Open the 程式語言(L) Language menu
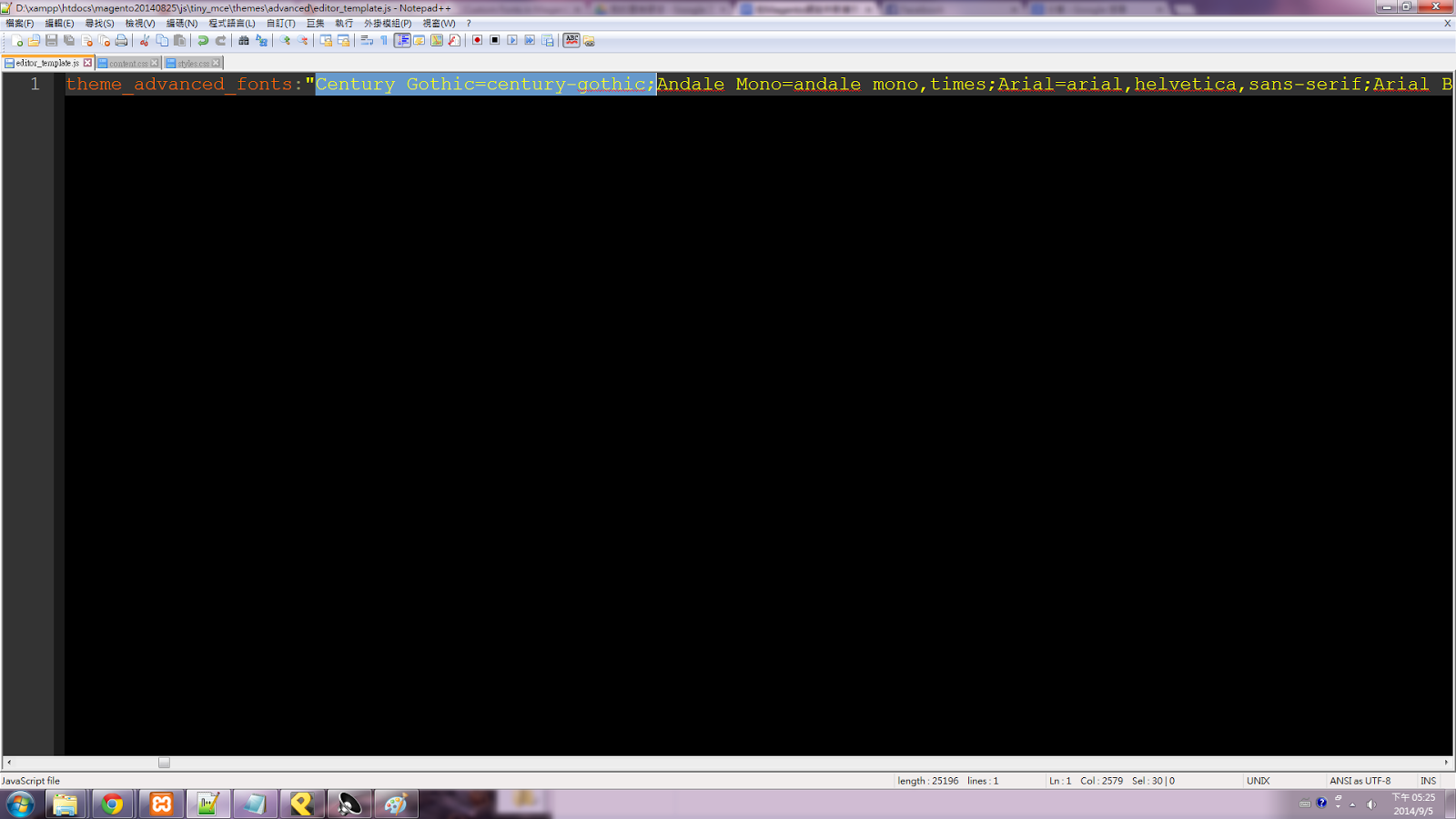Image resolution: width=1456 pixels, height=819 pixels. (231, 24)
